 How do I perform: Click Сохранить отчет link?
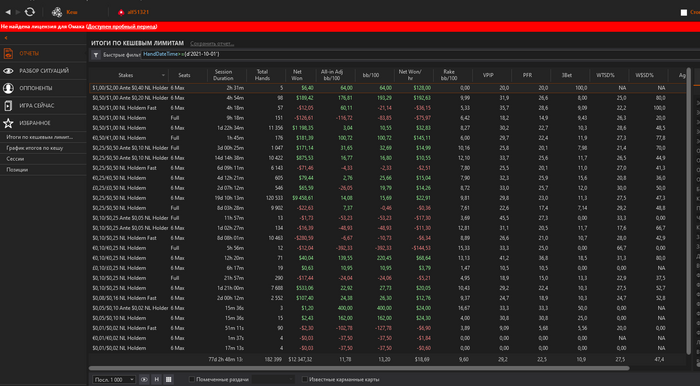(212, 44)
